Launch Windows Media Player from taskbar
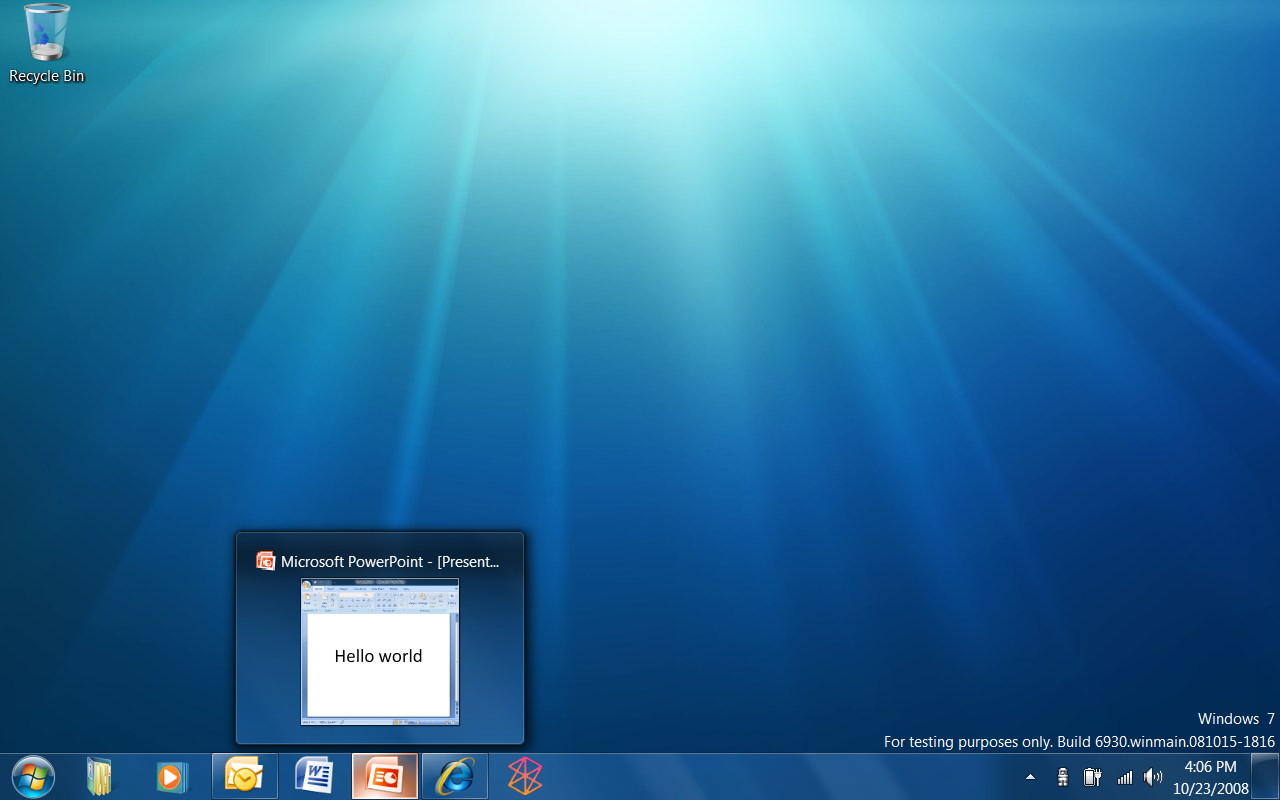 coord(170,776)
